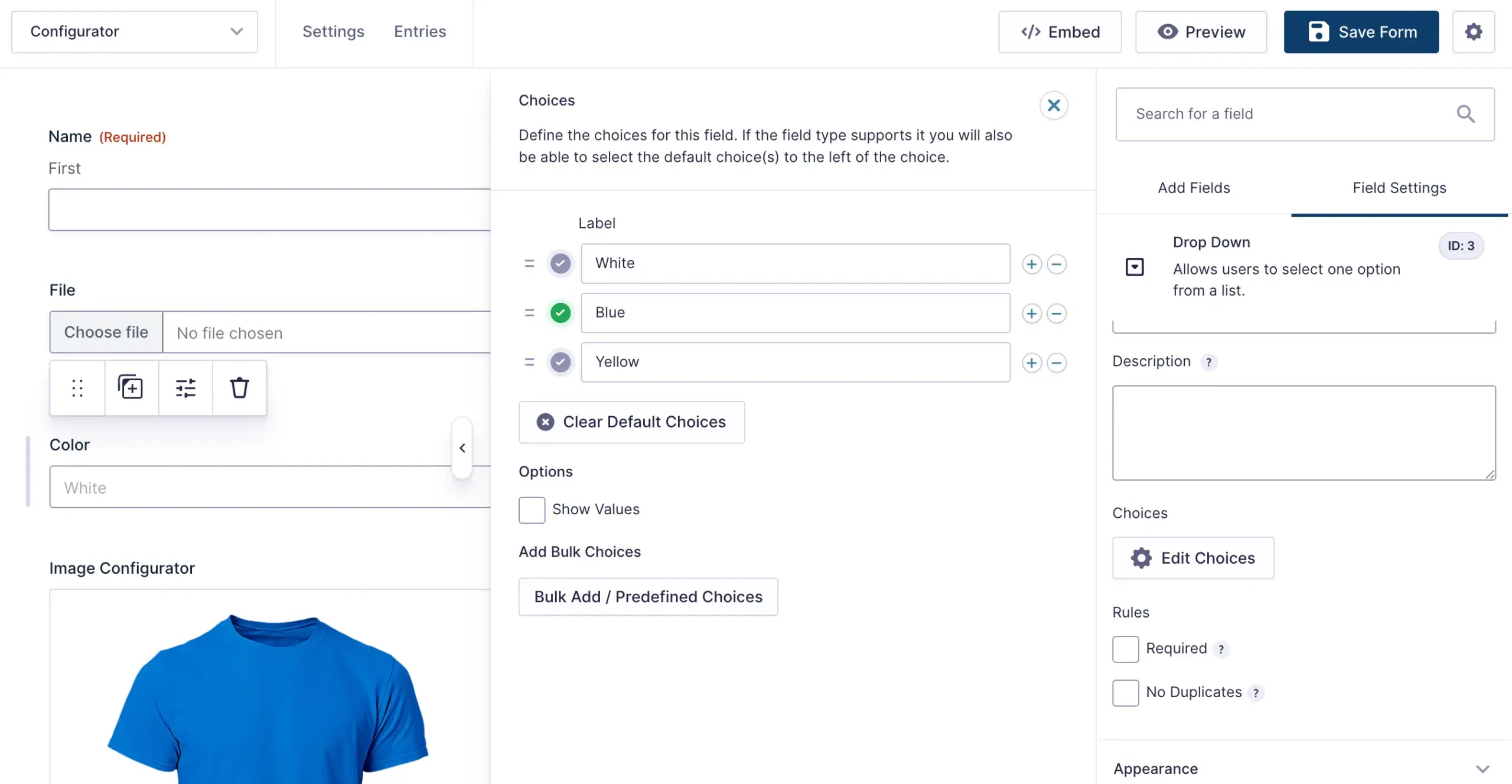Click Bulk Add / Predefined Choices button
This screenshot has width=1512, height=784.
[648, 597]
